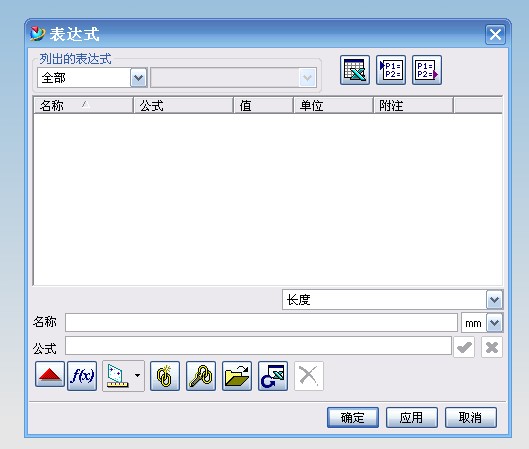Click the greyed delete X icon in bottom toolbar
Screen dimensions: 529x449
coord(309,375)
